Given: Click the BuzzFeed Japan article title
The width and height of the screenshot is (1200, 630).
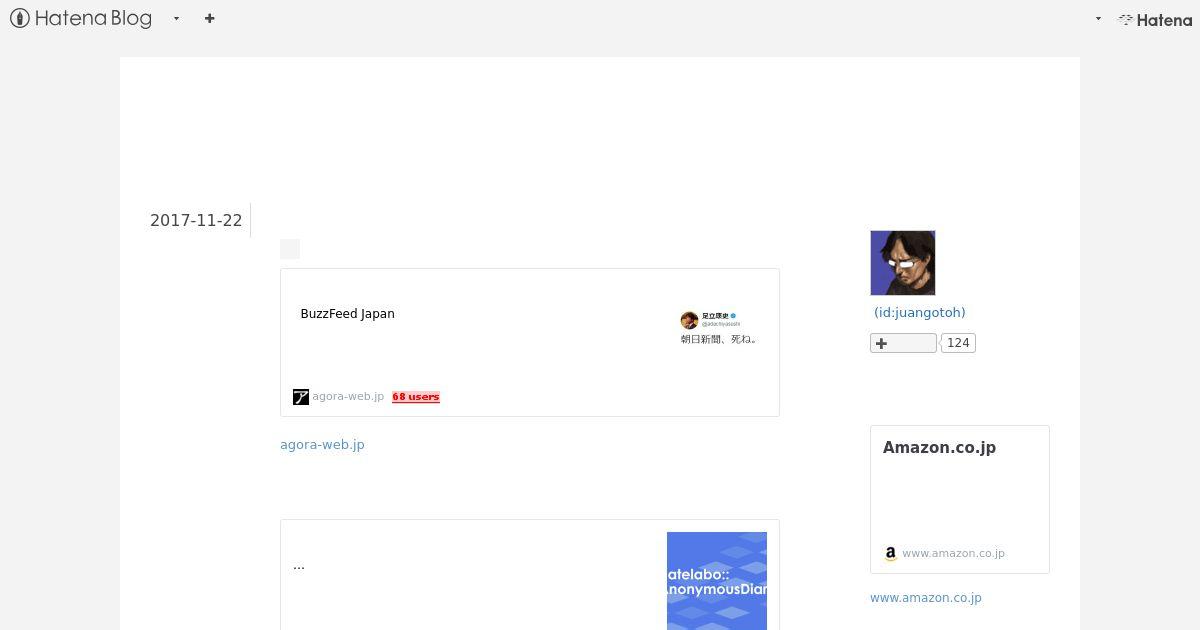Looking at the screenshot, I should (x=347, y=313).
